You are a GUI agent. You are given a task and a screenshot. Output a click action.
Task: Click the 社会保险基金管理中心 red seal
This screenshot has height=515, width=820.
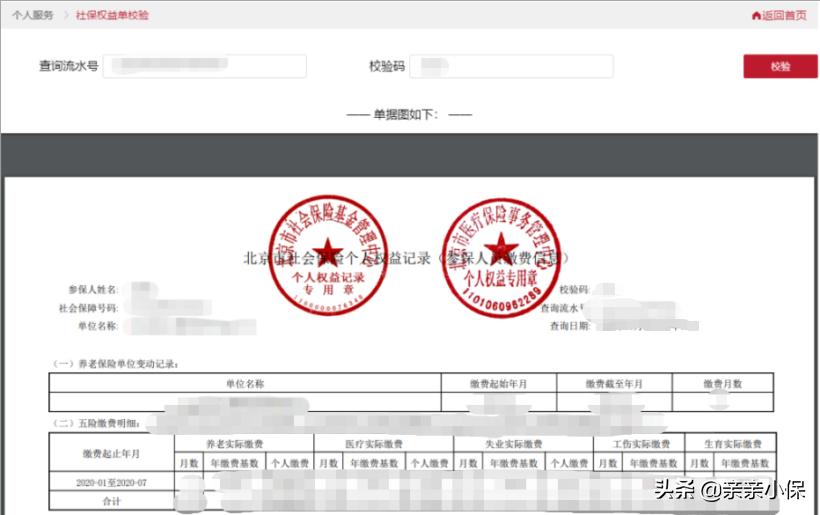coord(328,255)
